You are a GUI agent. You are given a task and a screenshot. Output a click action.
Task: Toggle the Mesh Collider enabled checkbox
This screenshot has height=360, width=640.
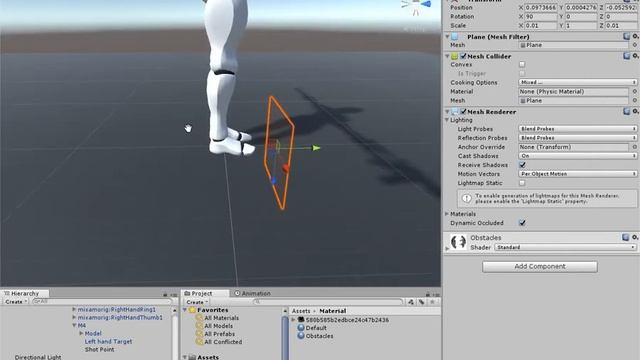coord(463,56)
